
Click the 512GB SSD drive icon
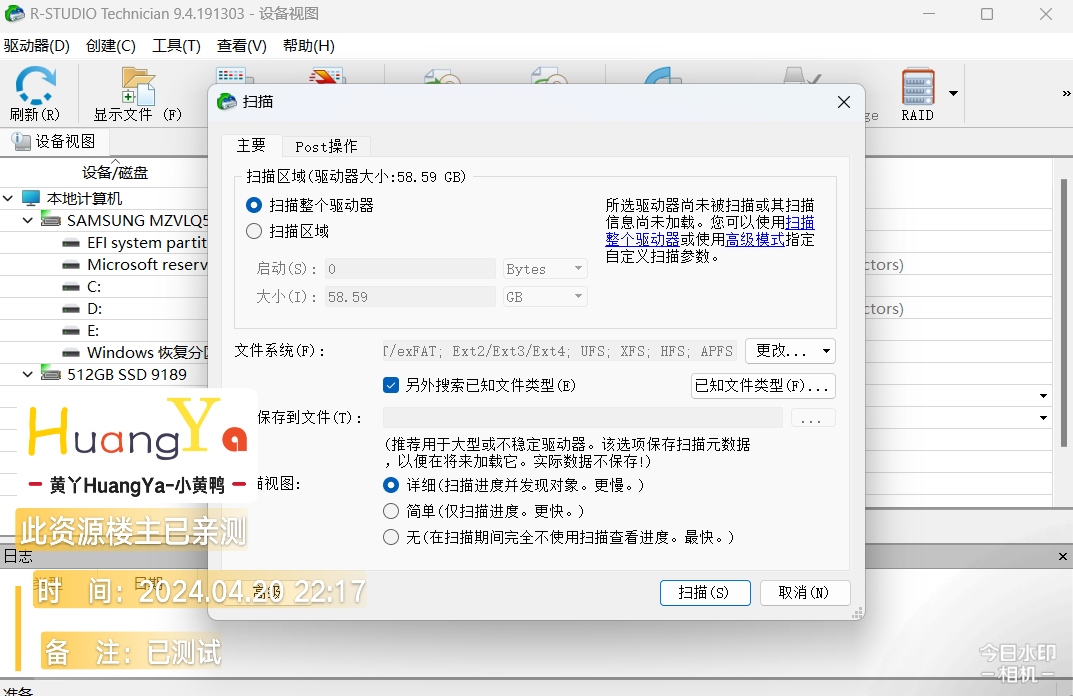pos(51,374)
